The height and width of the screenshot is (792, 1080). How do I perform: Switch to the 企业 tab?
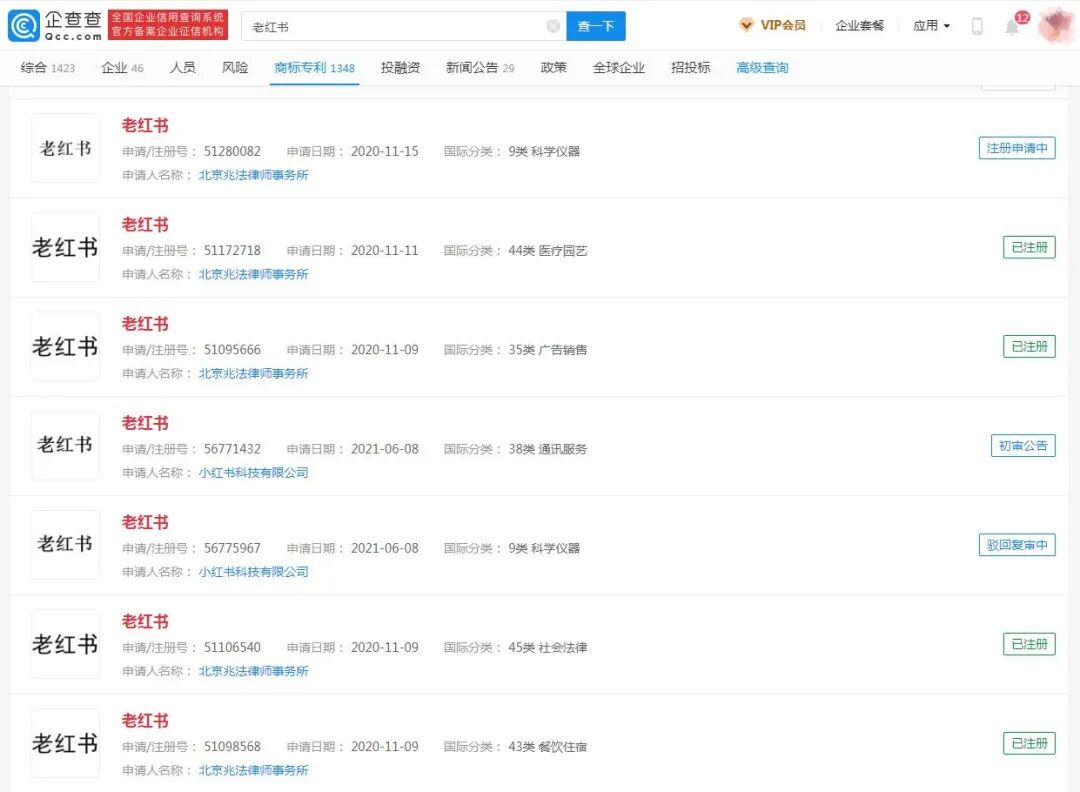pos(113,68)
